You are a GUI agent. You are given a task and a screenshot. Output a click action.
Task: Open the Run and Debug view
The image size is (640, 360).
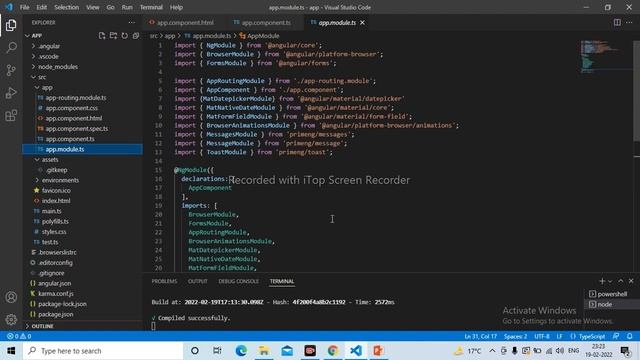pyautogui.click(x=11, y=93)
